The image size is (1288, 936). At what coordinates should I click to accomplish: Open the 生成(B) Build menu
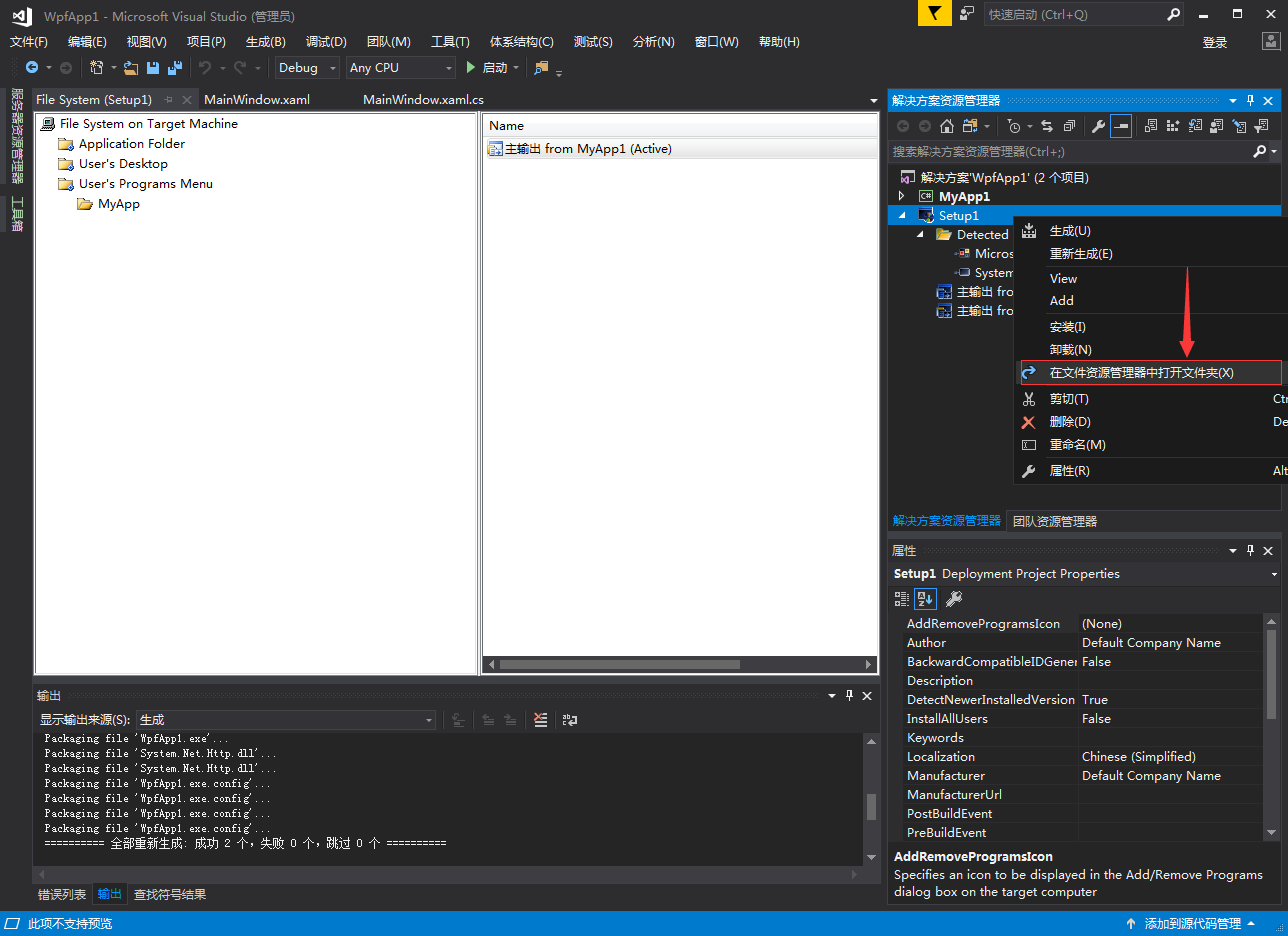point(266,41)
